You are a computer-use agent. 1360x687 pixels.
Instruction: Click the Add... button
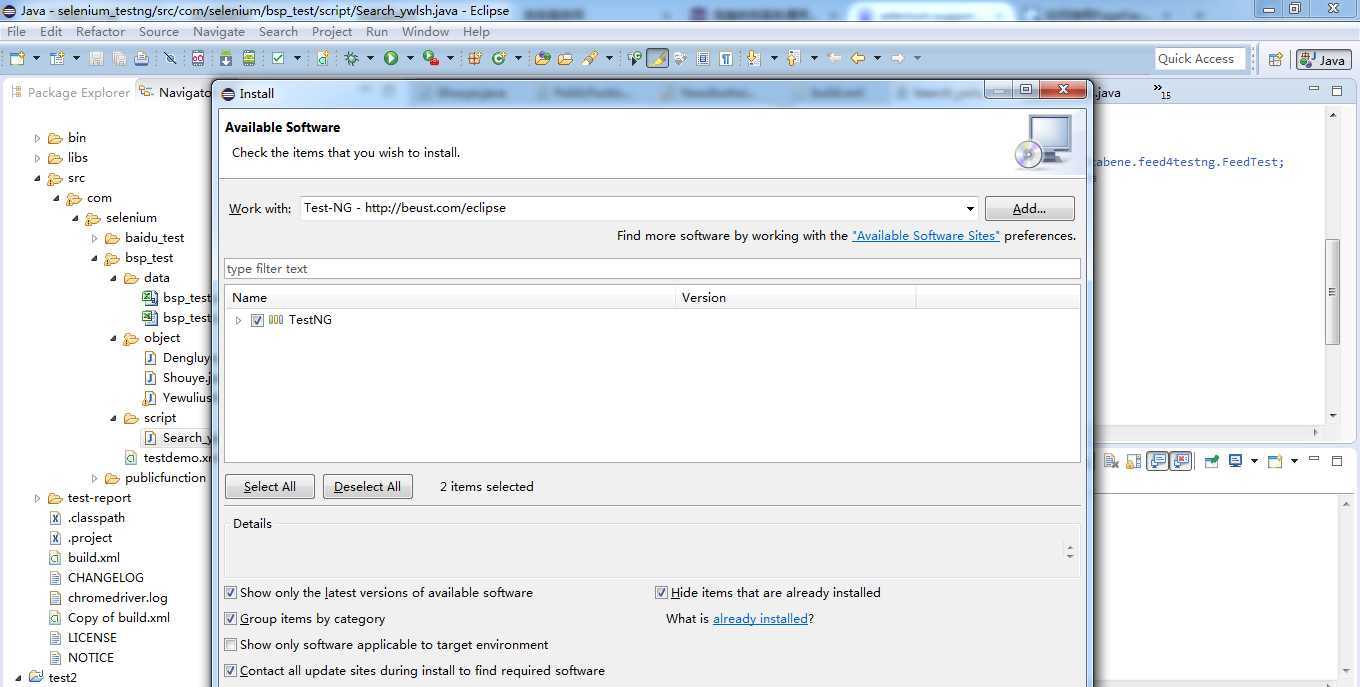(x=1029, y=208)
